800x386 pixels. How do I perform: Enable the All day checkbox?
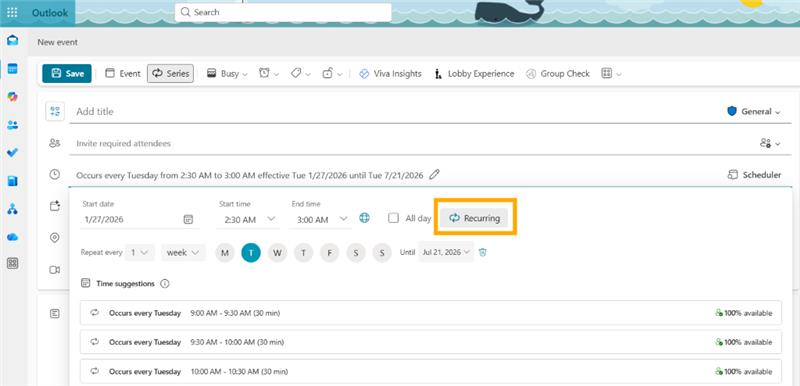pos(393,218)
